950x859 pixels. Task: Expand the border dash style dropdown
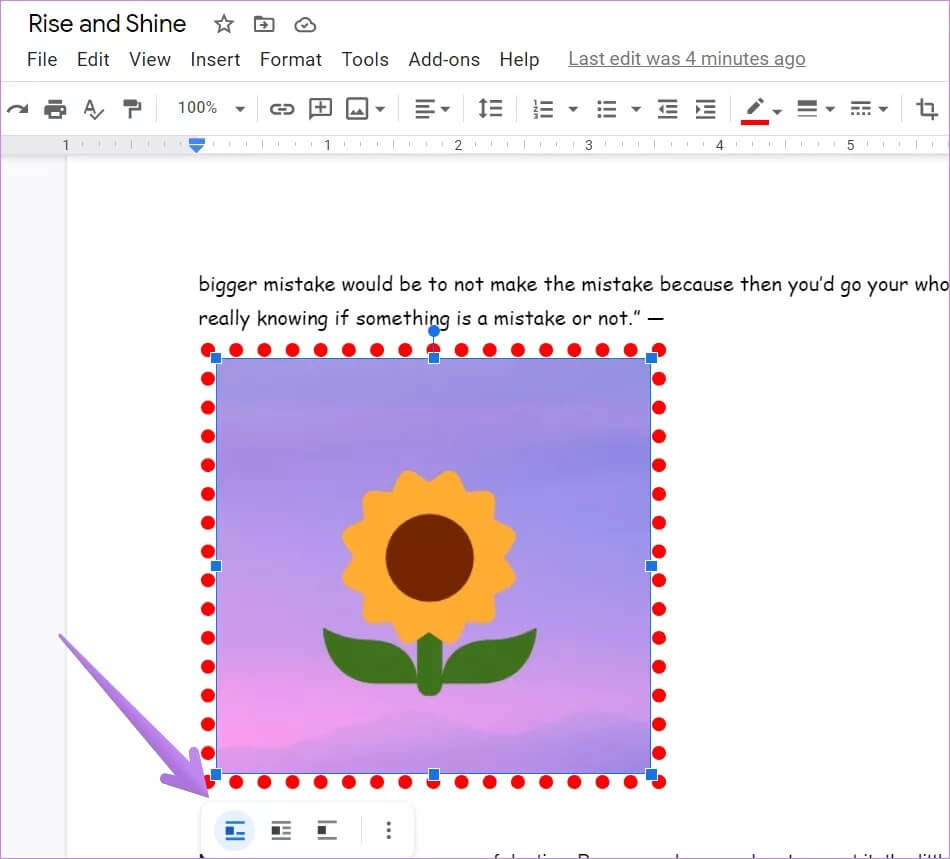(868, 109)
